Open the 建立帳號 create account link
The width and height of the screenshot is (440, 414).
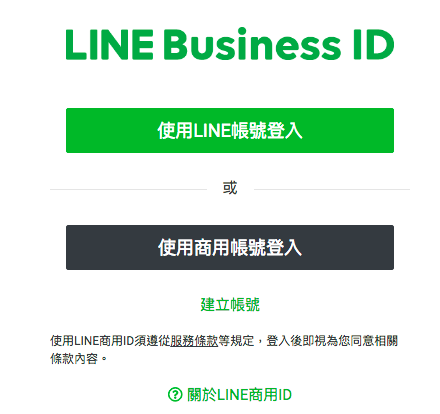[230, 304]
